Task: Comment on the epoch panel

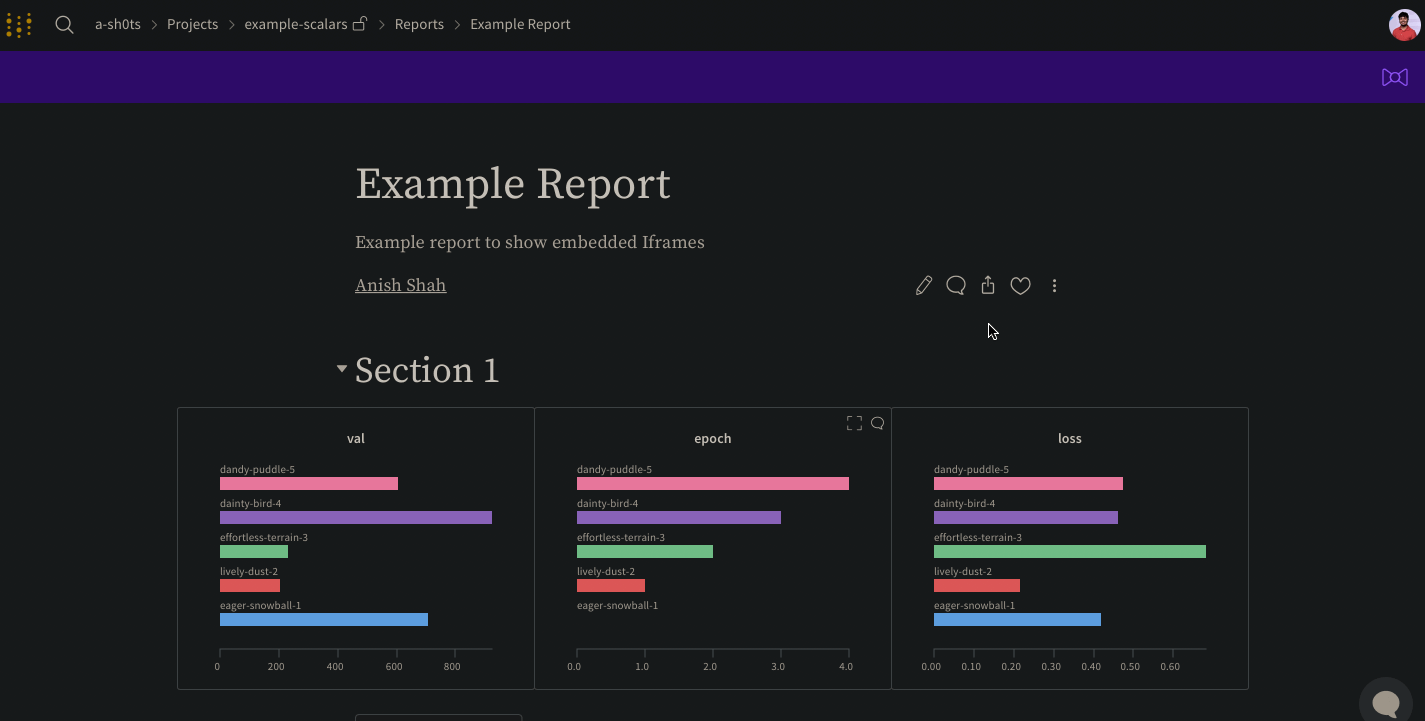Action: tap(877, 422)
